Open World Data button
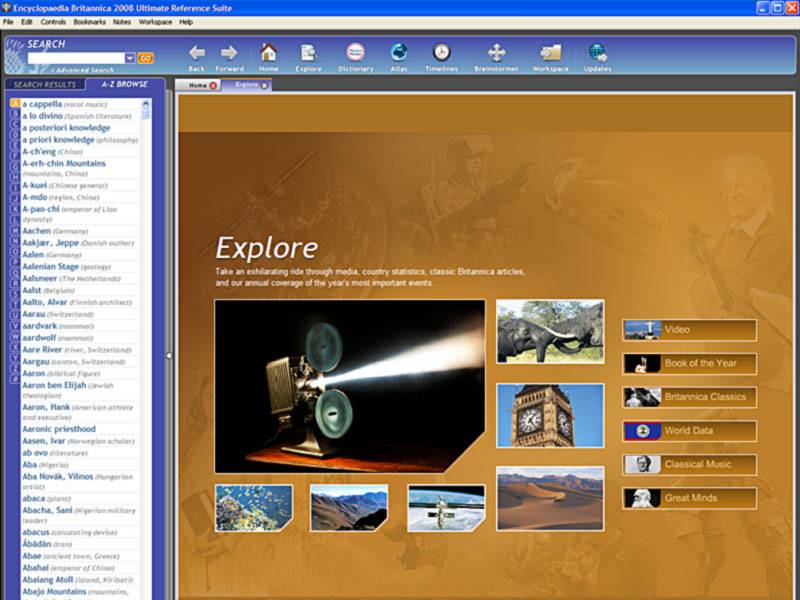 pos(689,431)
